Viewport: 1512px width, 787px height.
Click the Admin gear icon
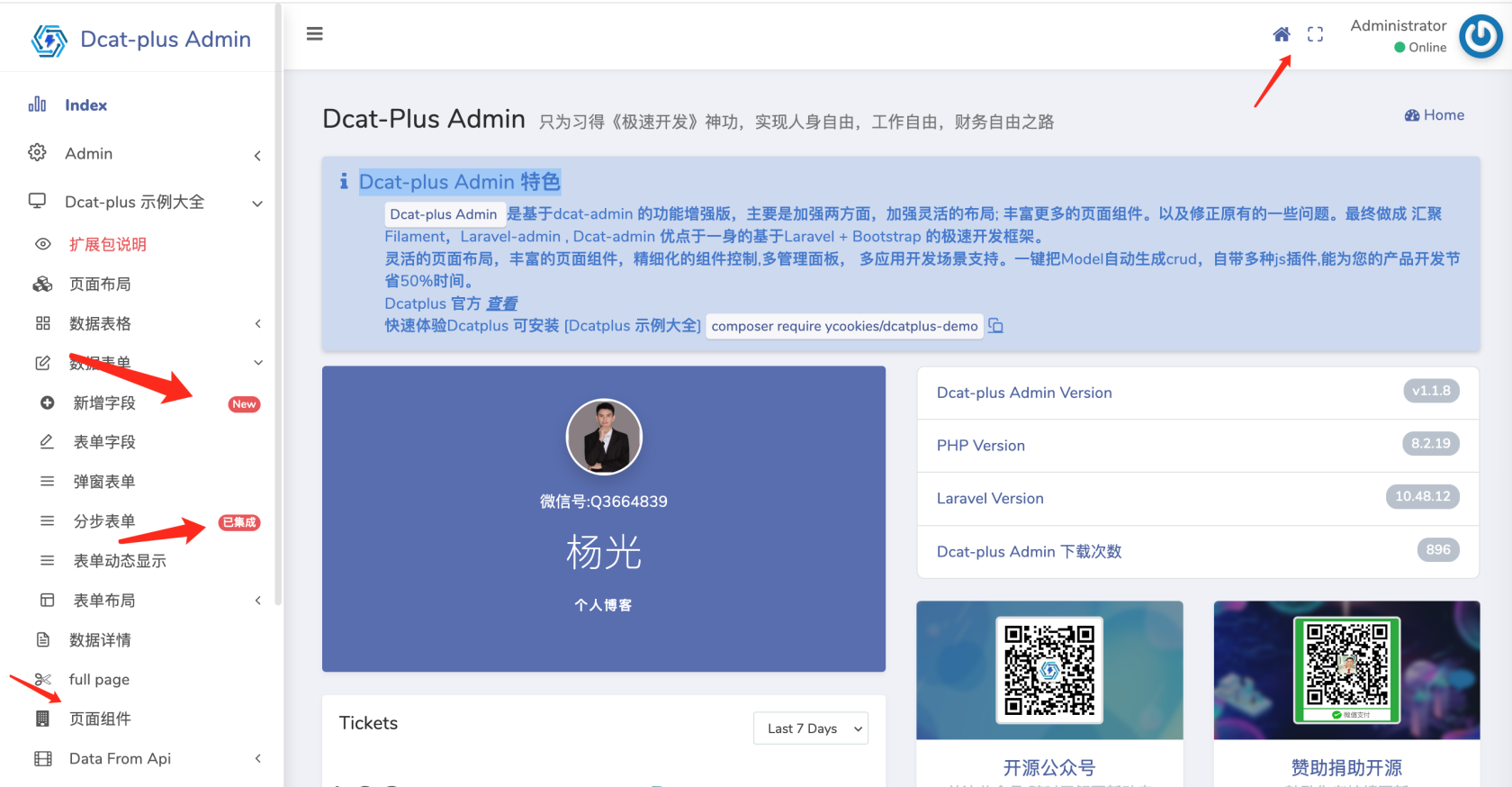(x=37, y=153)
